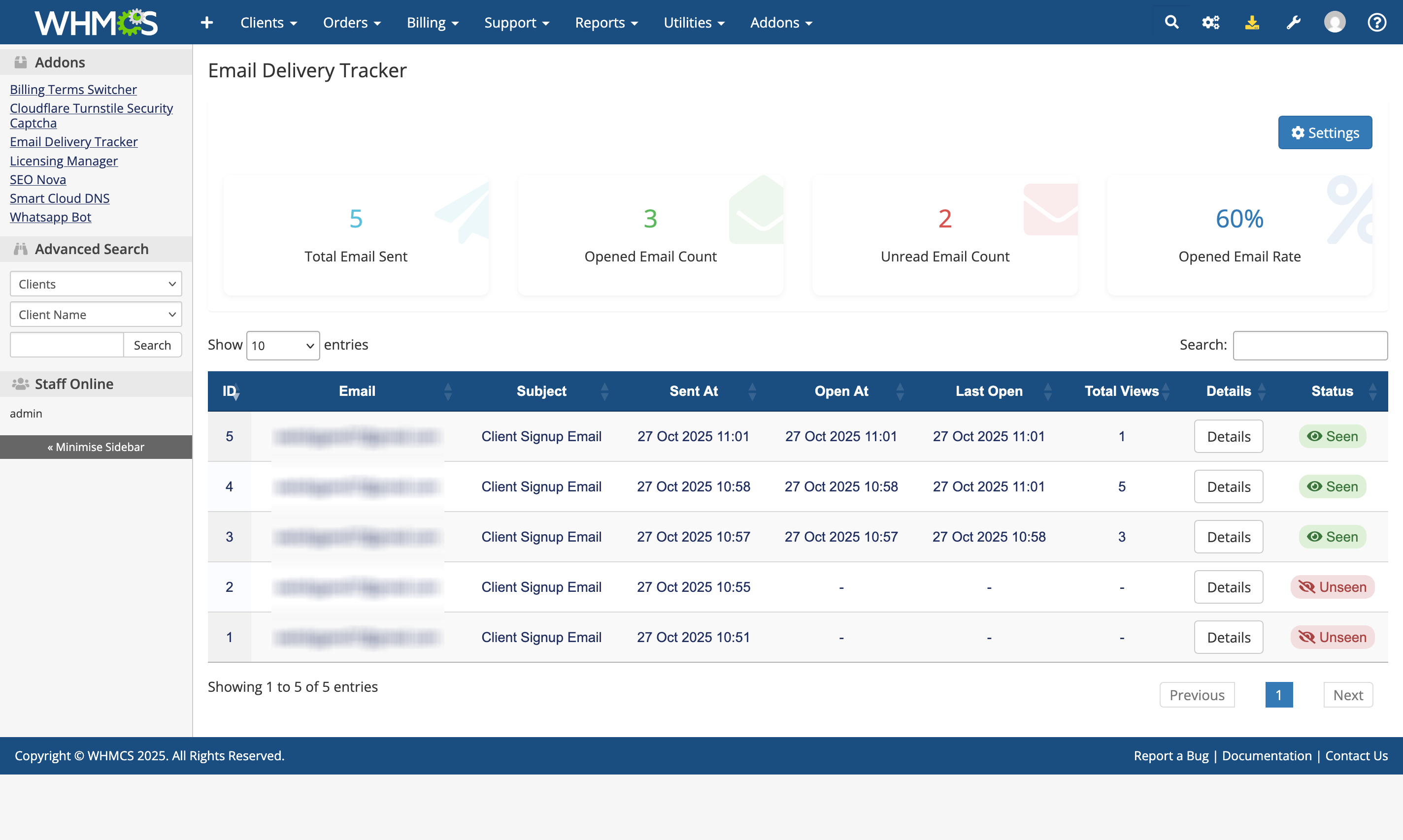Viewport: 1403px width, 840px height.
Task: Click the WHMCS logo
Action: coord(96,23)
